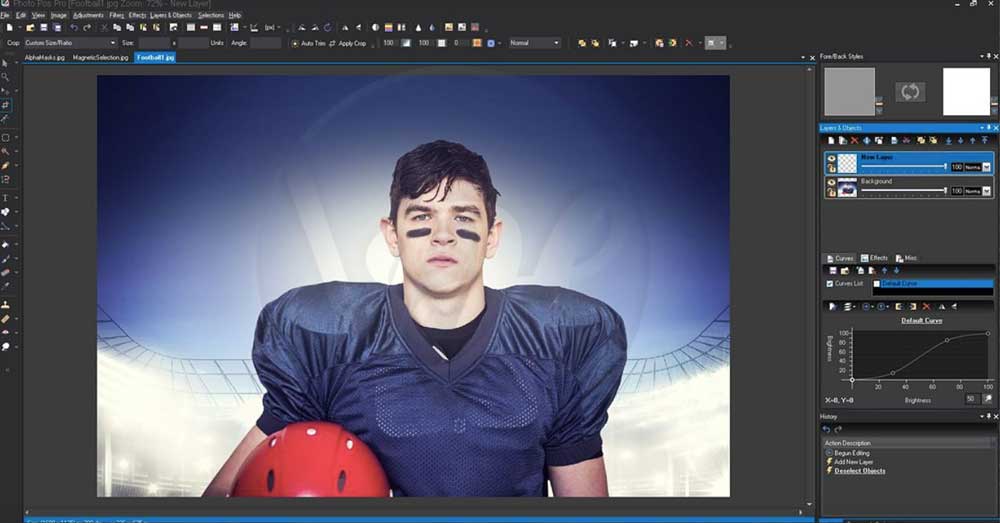Click the Magnifier zoom tool

tap(6, 77)
